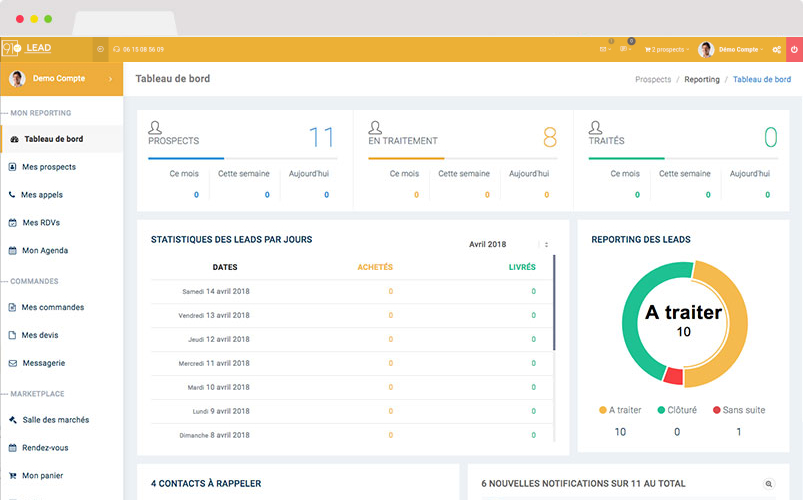
Task: Toggle the 'A traiter' legend item
Action: click(620, 410)
